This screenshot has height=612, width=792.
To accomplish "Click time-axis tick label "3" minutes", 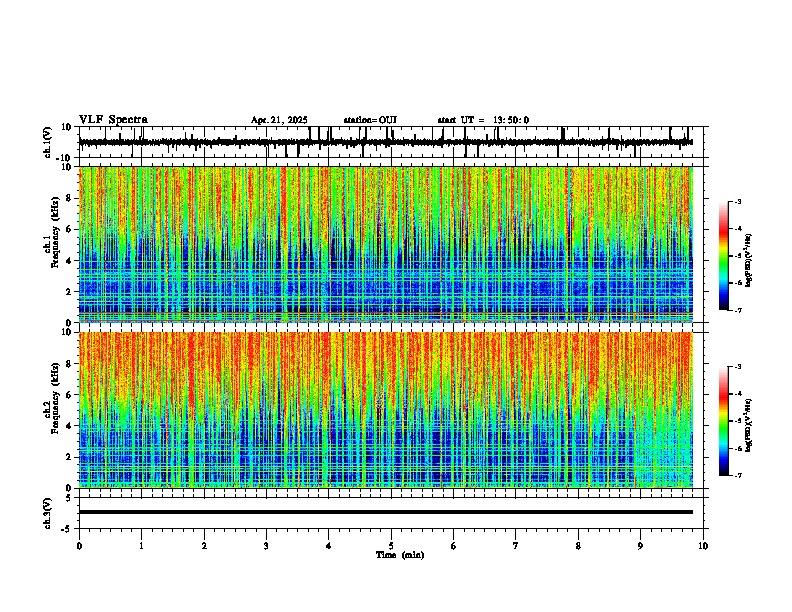I will click(x=266, y=546).
